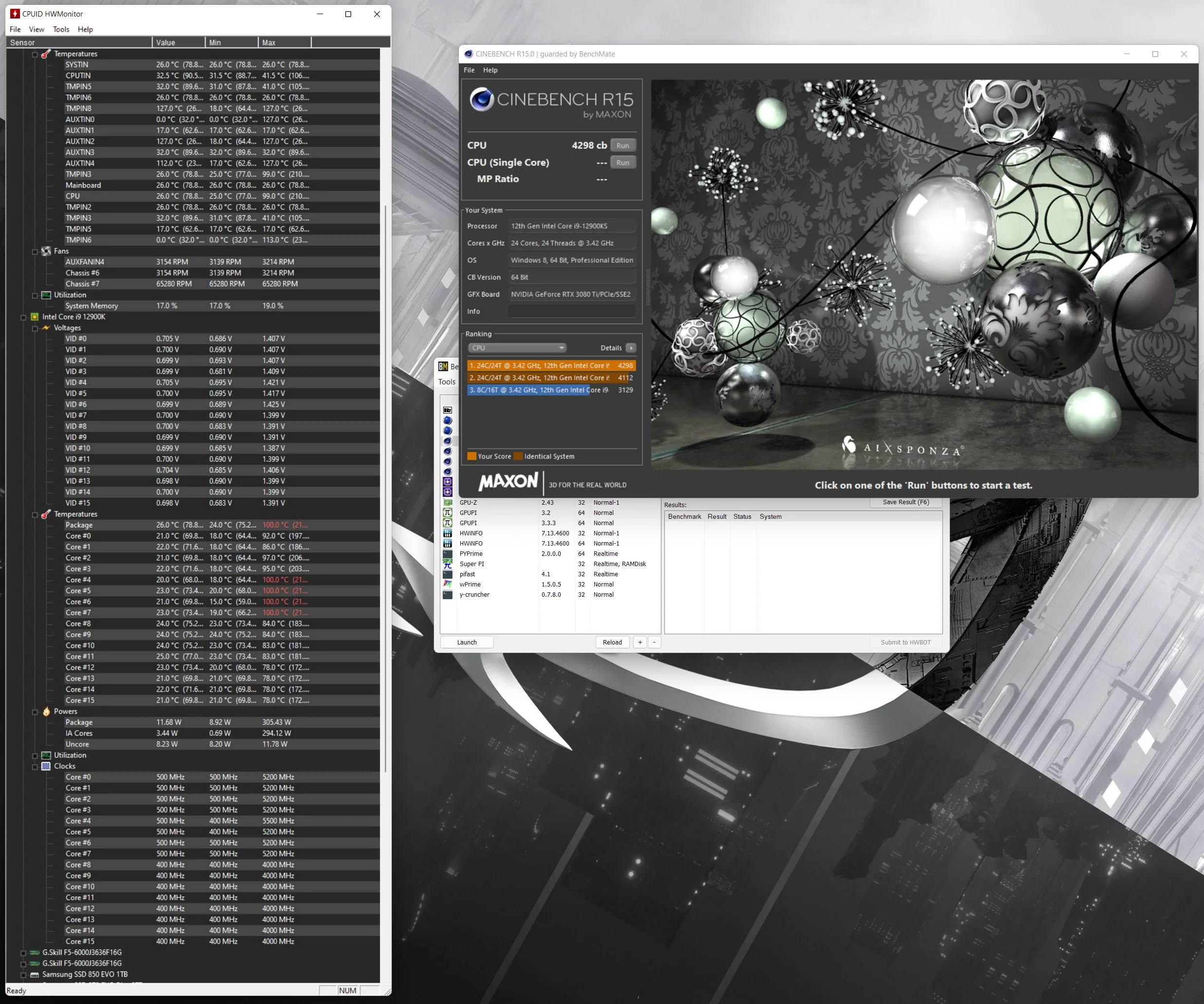Click Save Result (F6) button

click(x=906, y=502)
